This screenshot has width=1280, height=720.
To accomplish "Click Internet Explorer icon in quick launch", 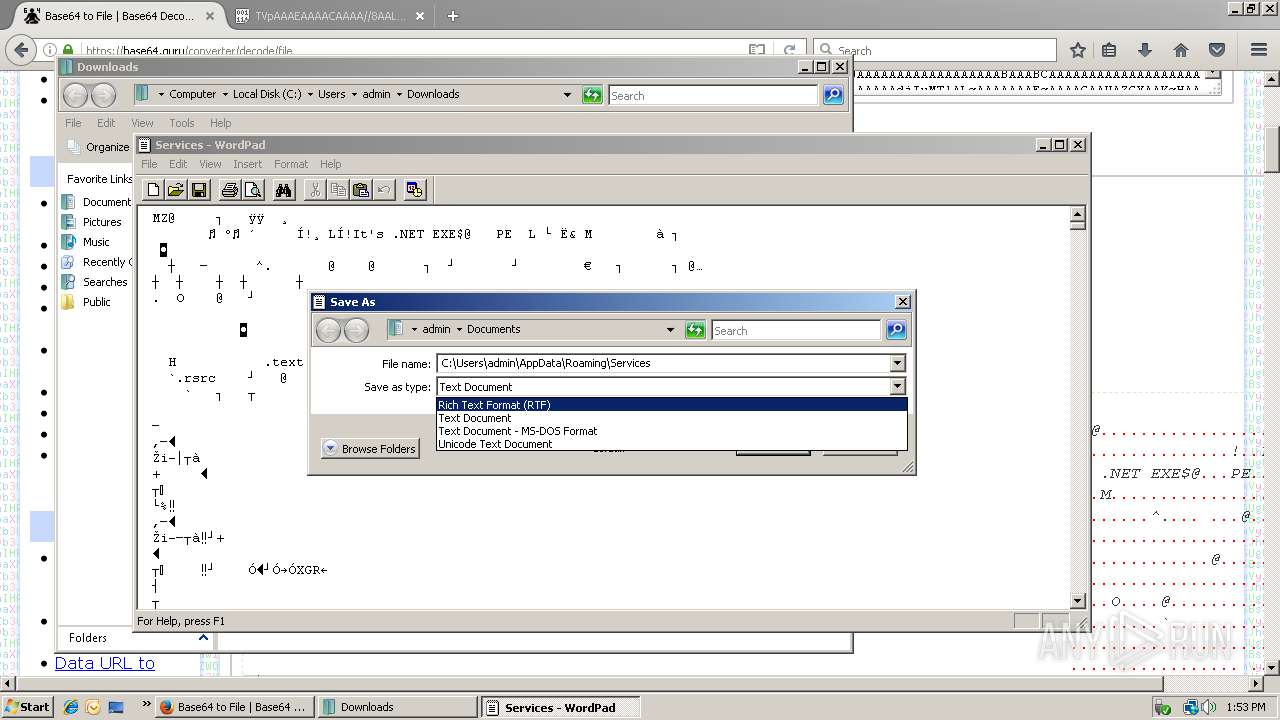I will 71,707.
